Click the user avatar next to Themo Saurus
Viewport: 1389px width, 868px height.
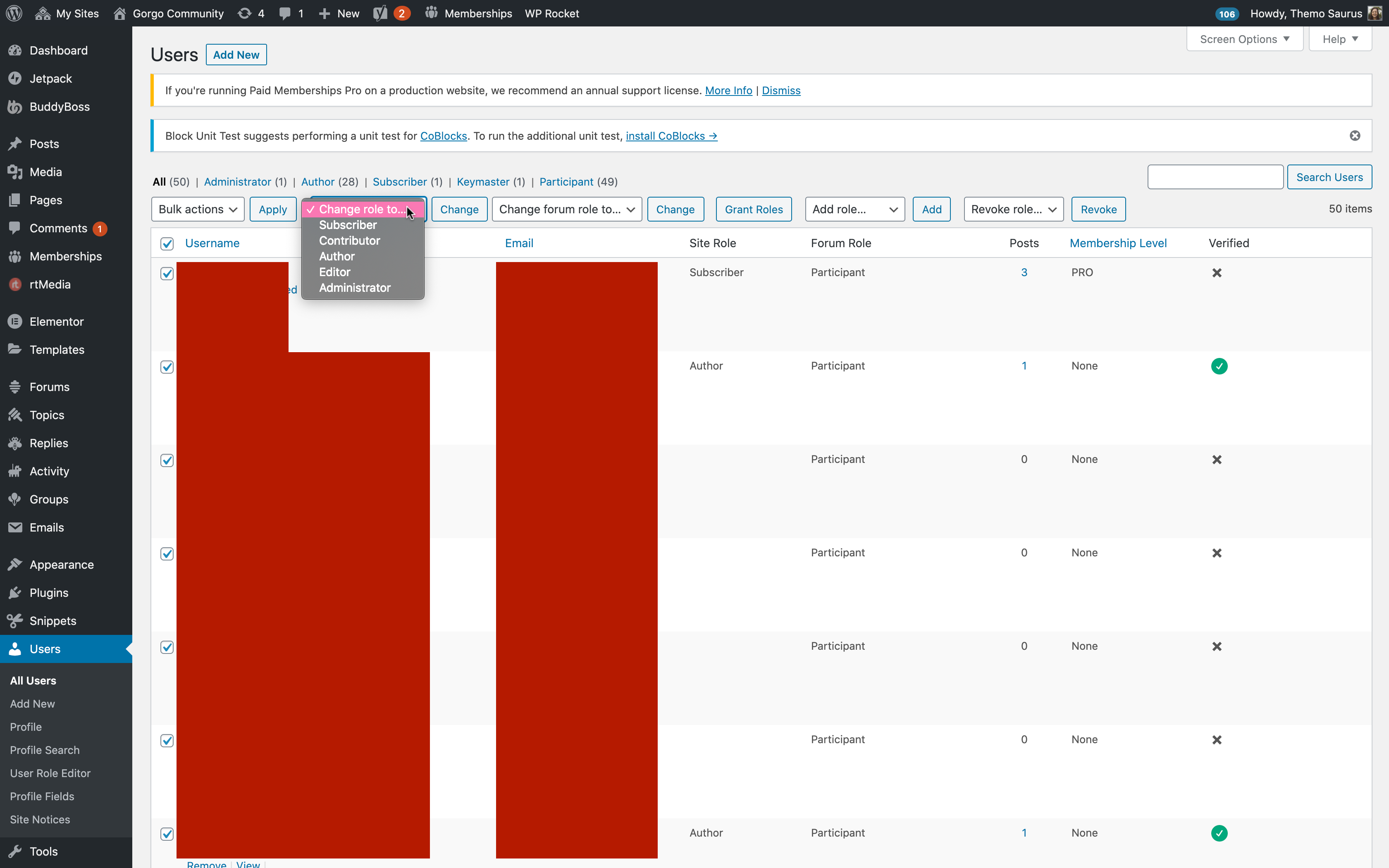coord(1375,13)
